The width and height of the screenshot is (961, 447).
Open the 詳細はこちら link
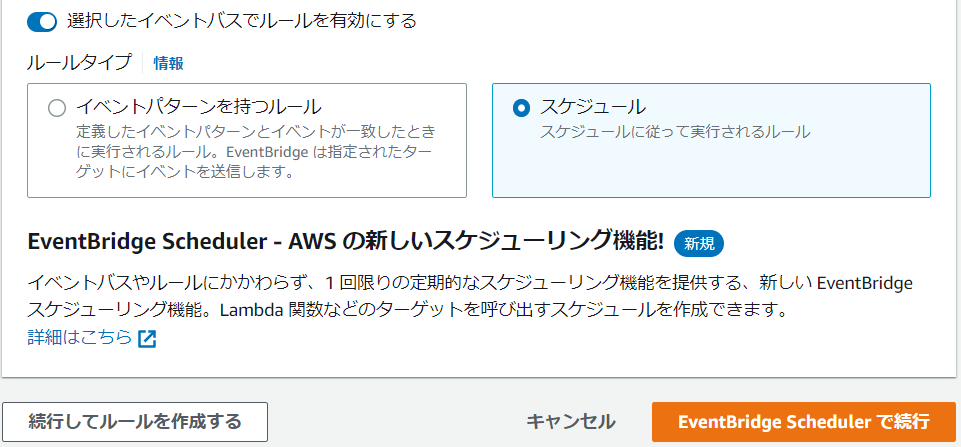pos(80,337)
